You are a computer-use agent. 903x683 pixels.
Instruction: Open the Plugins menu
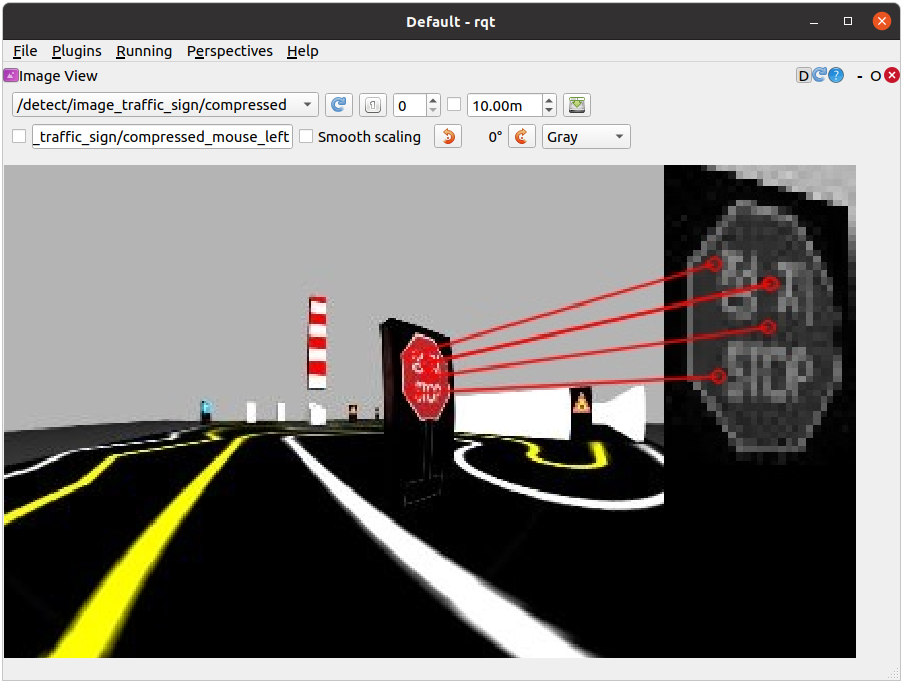76,51
